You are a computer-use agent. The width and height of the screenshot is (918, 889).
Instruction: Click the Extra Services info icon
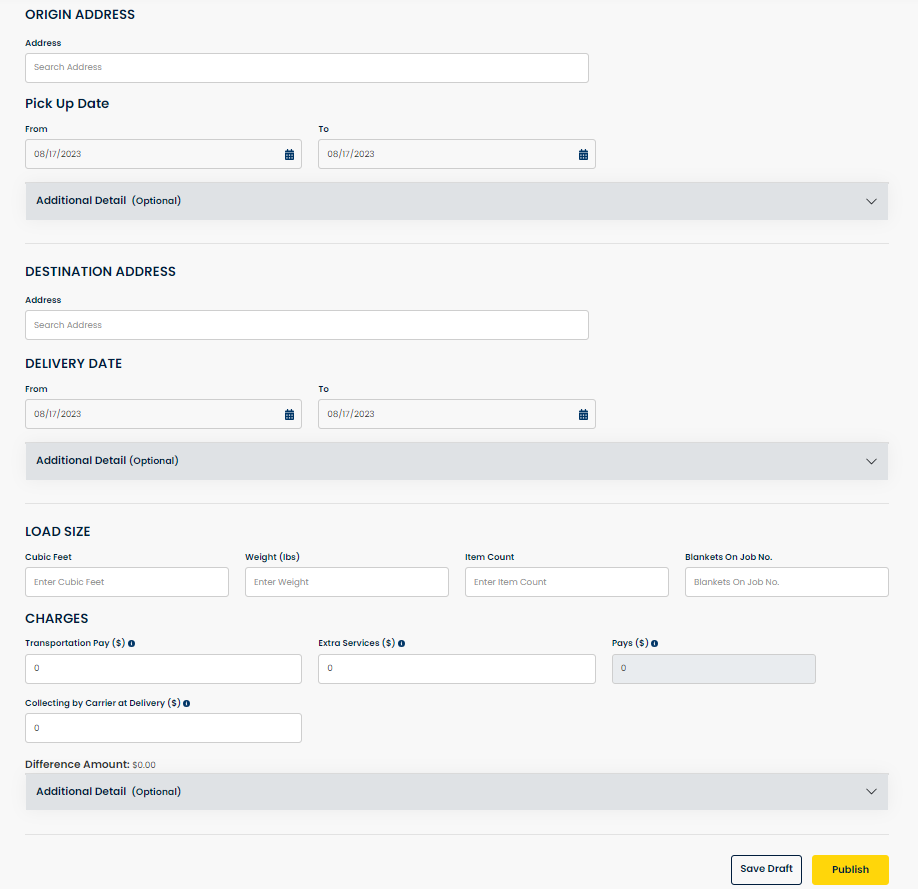pos(401,643)
